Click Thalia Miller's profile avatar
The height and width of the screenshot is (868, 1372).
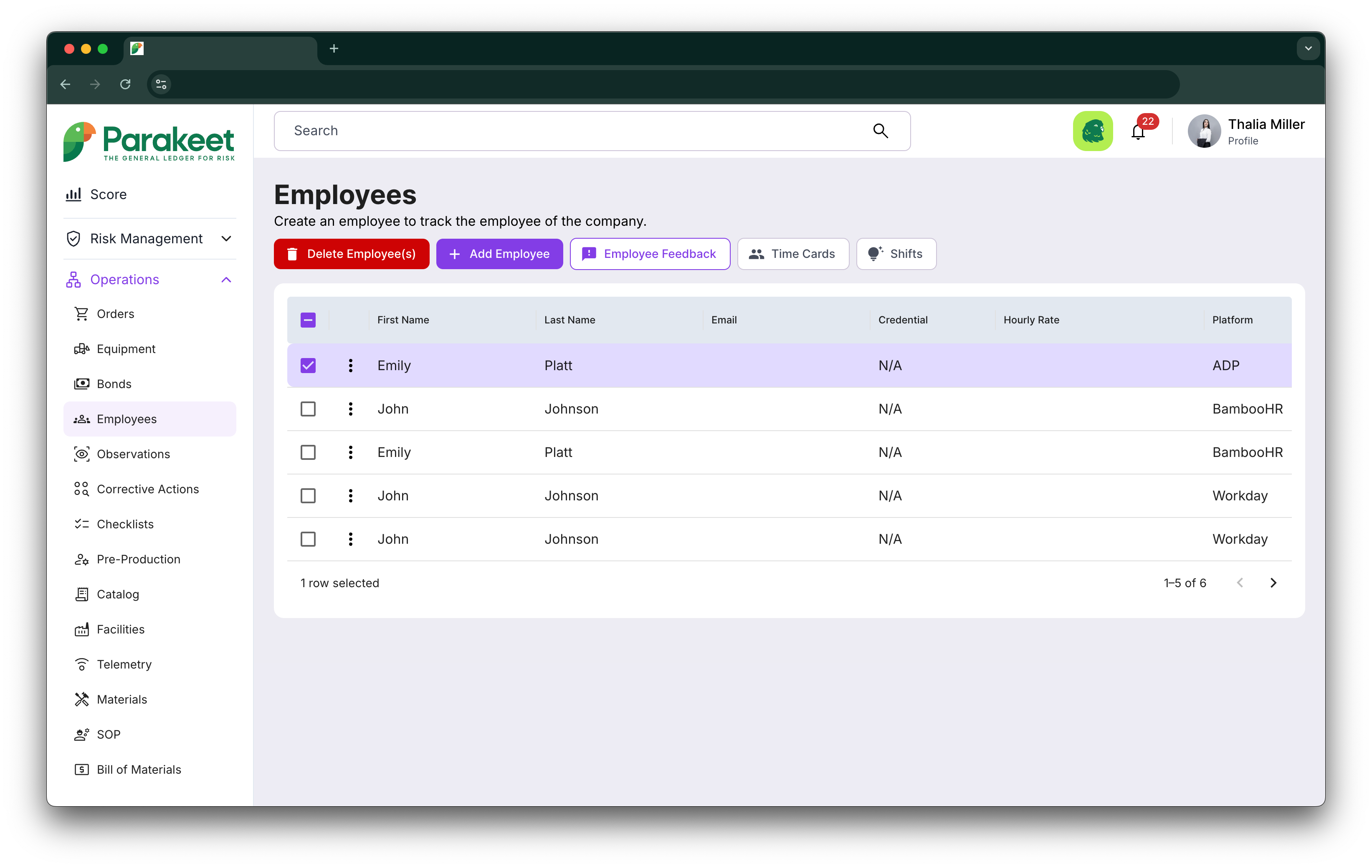1203,131
